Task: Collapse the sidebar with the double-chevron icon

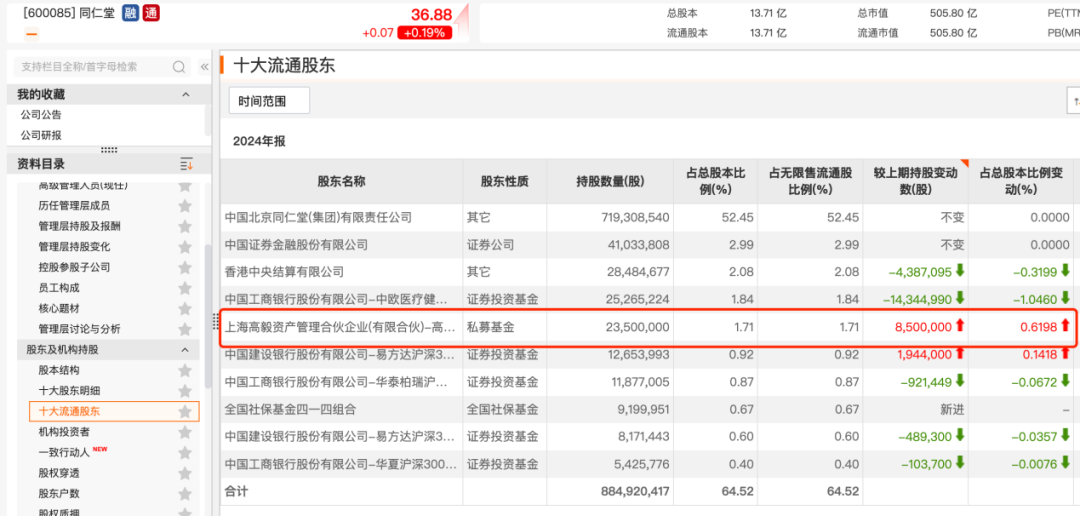Action: [204, 67]
